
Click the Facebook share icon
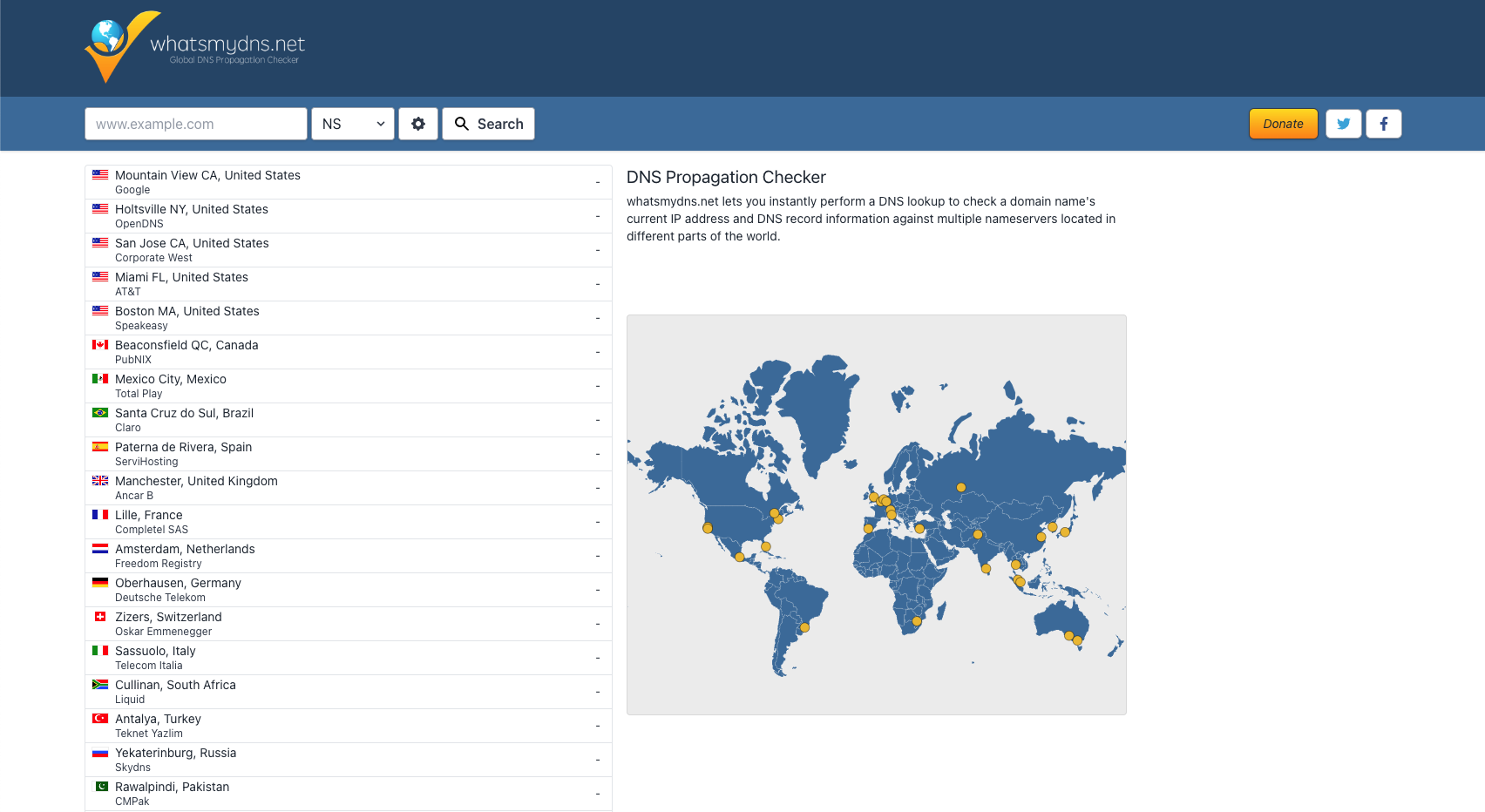[x=1383, y=124]
